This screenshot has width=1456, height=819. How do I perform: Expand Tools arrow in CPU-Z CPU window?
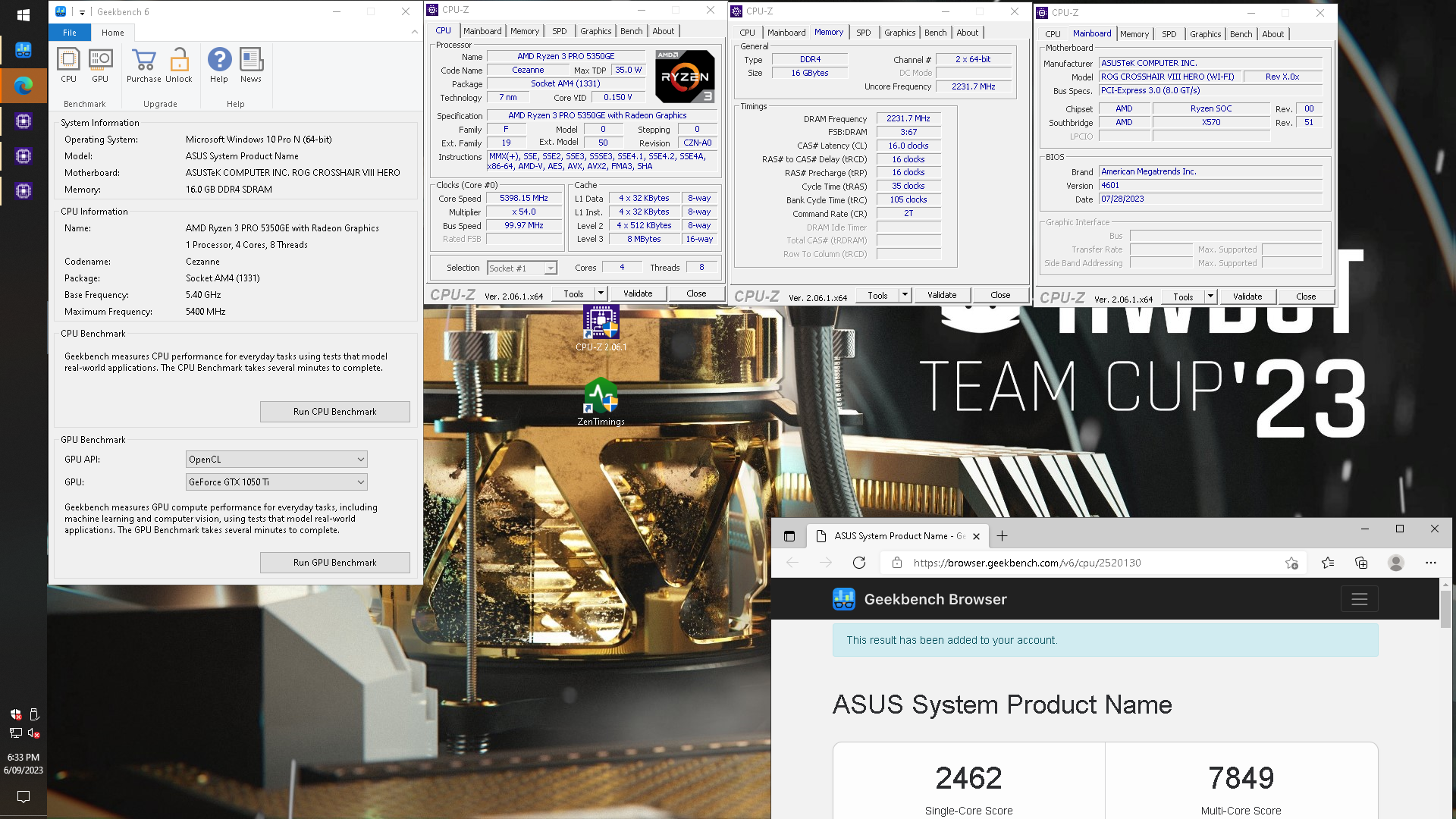coord(601,293)
